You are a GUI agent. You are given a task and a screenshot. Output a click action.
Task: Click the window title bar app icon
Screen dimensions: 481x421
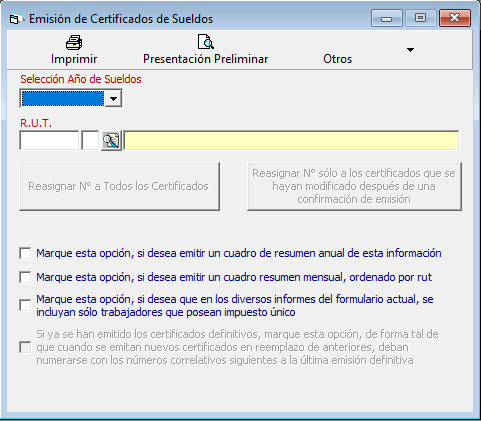pyautogui.click(x=16, y=19)
